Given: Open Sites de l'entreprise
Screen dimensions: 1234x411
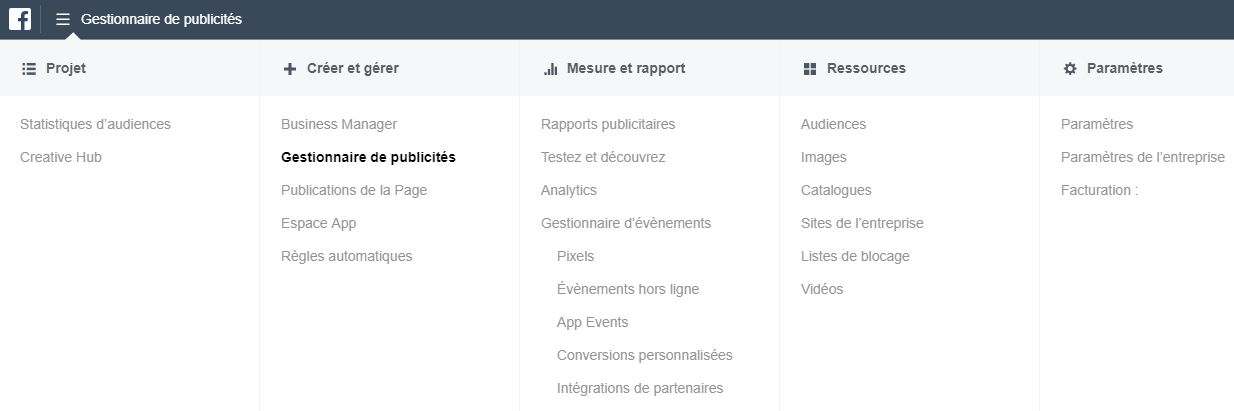Looking at the screenshot, I should pyautogui.click(x=862, y=223).
